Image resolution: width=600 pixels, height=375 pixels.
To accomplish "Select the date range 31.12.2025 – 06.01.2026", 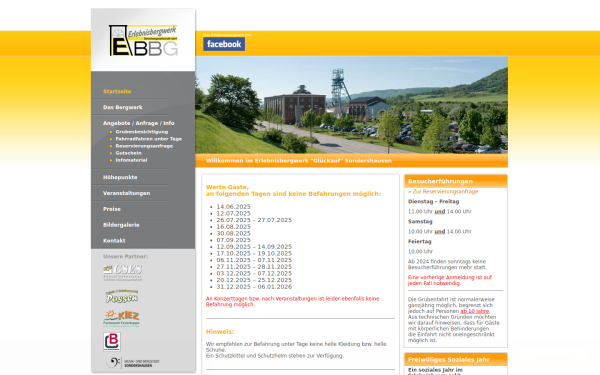I will coord(254,287).
